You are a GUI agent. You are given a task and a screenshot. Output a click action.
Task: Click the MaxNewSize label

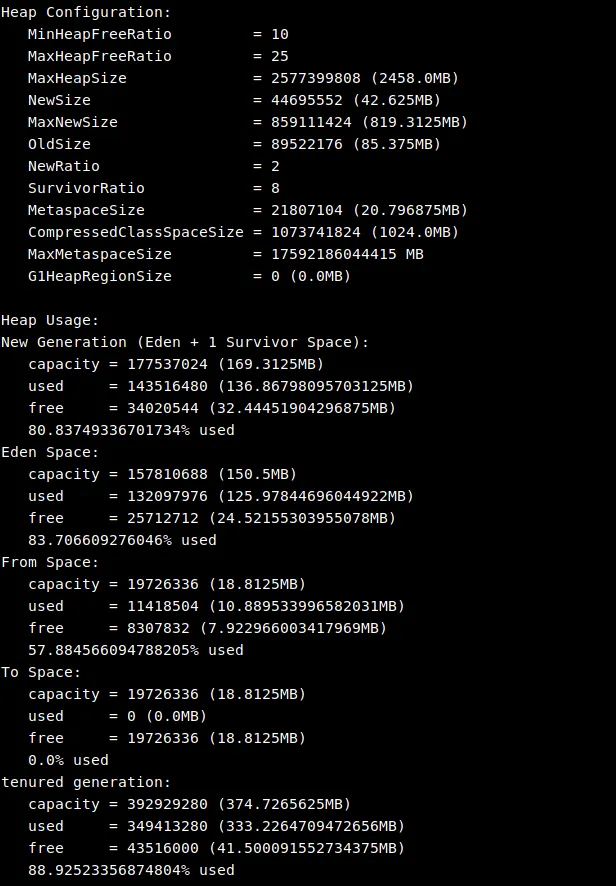(73, 122)
